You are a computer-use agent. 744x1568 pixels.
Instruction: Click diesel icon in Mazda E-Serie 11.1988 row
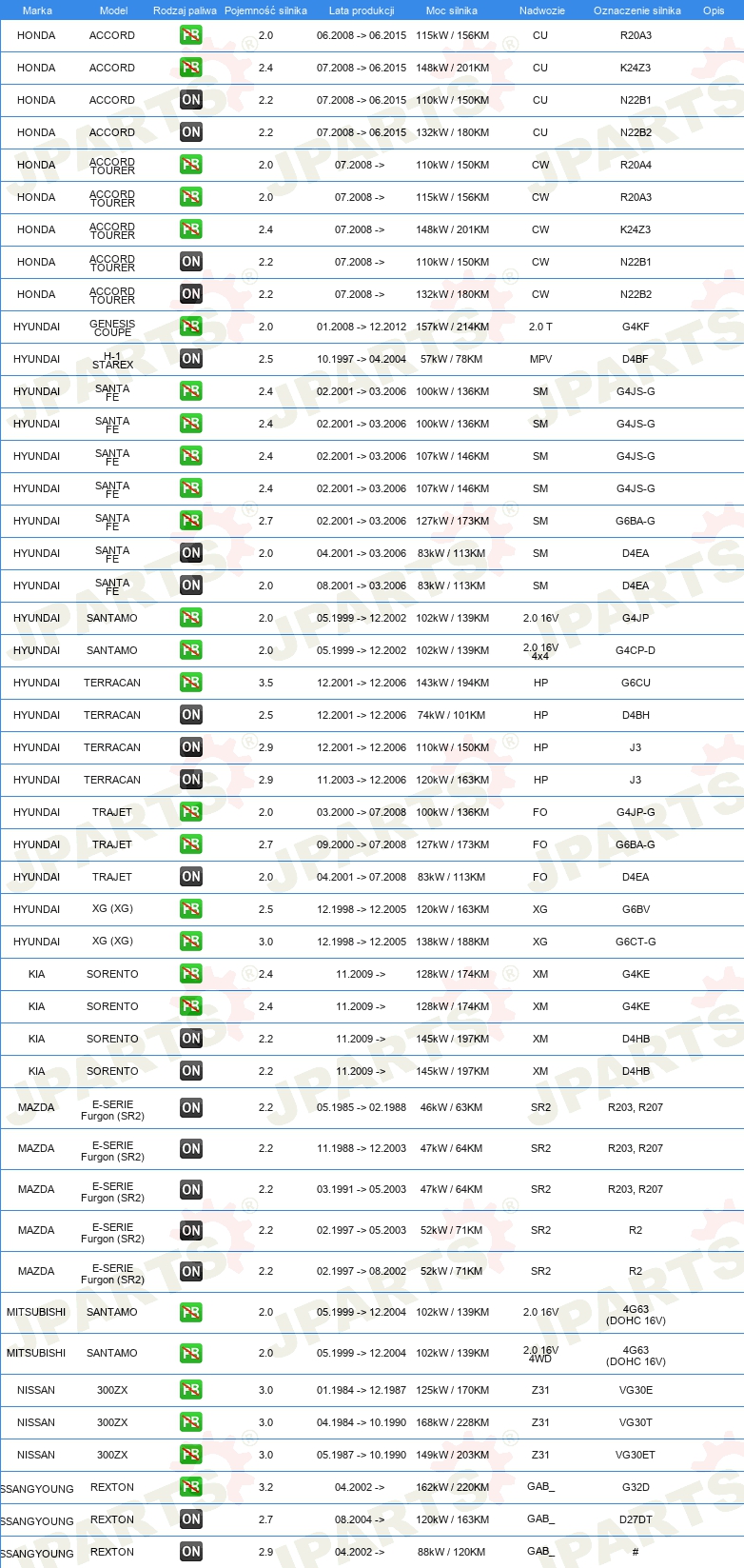coord(190,1149)
